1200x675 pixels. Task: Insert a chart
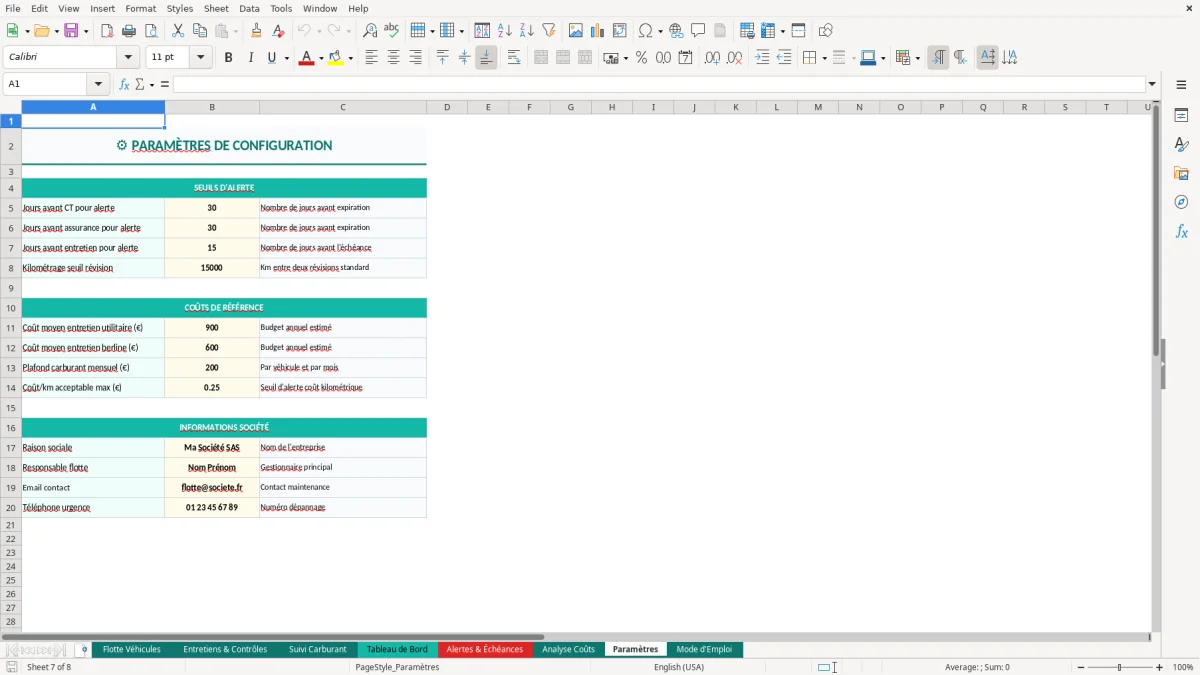598,31
